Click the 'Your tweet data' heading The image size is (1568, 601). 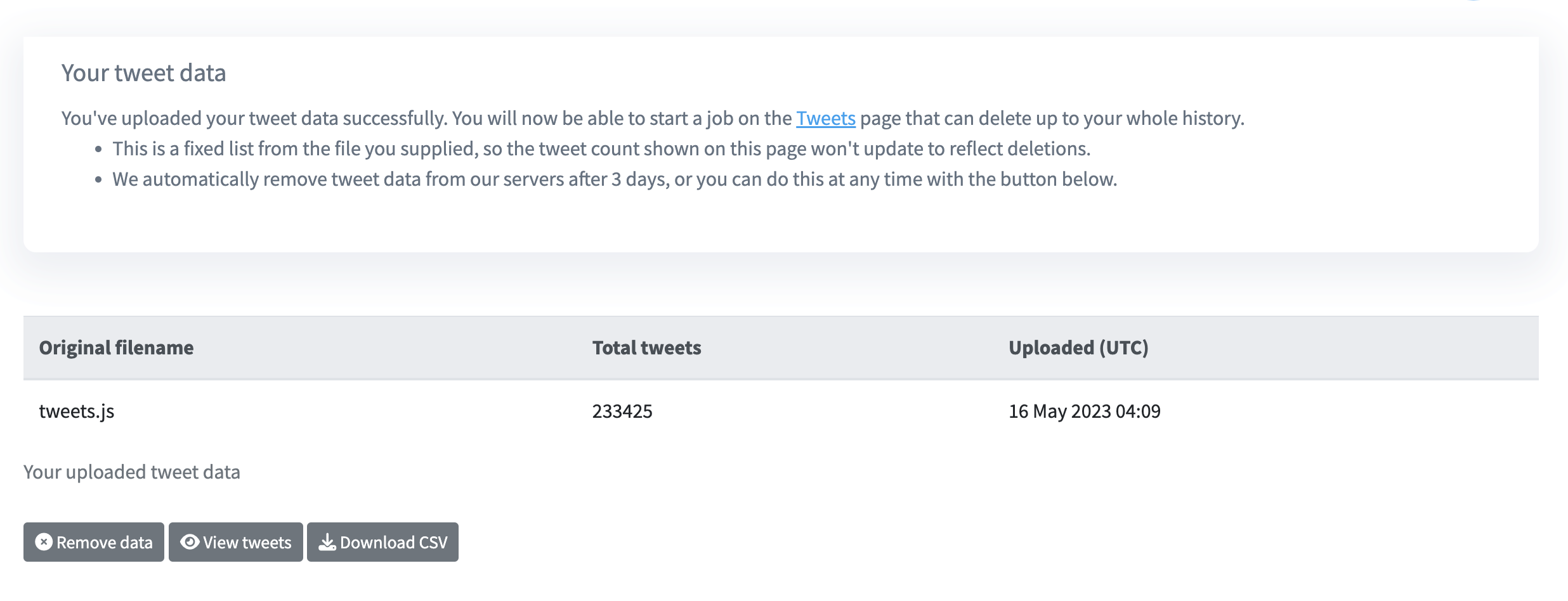(143, 74)
